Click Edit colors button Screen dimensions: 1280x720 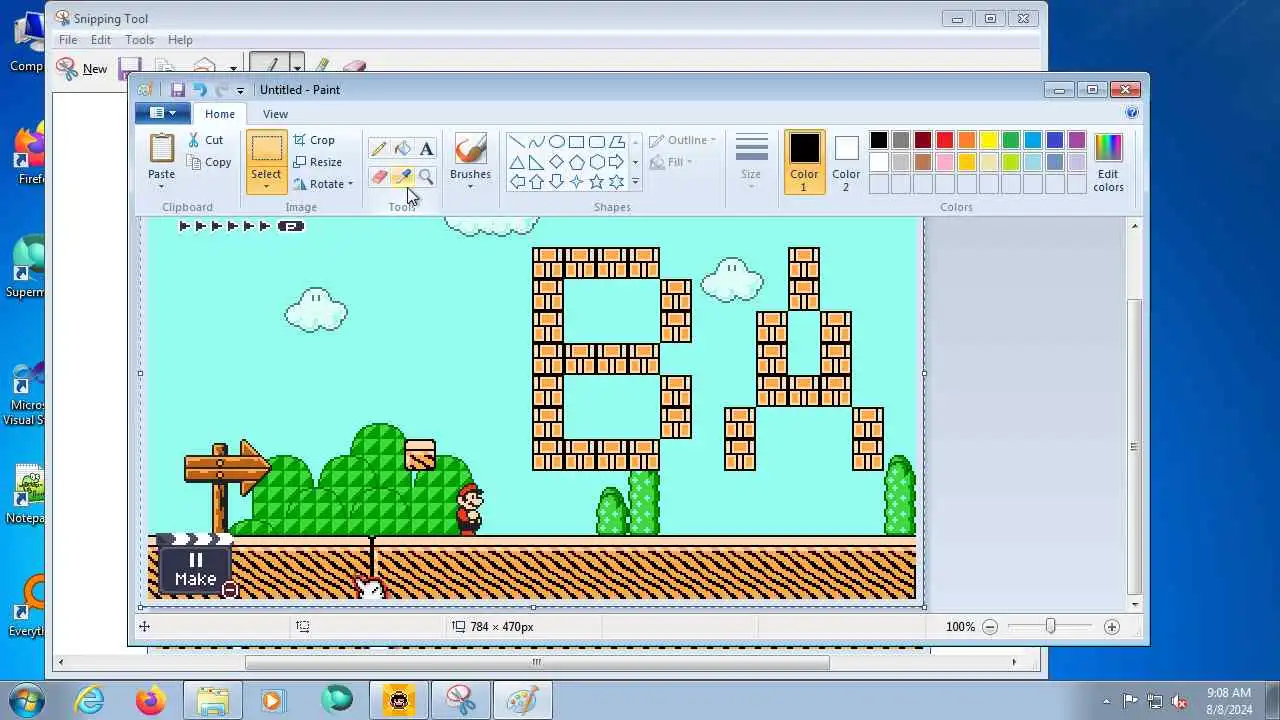tap(1108, 162)
